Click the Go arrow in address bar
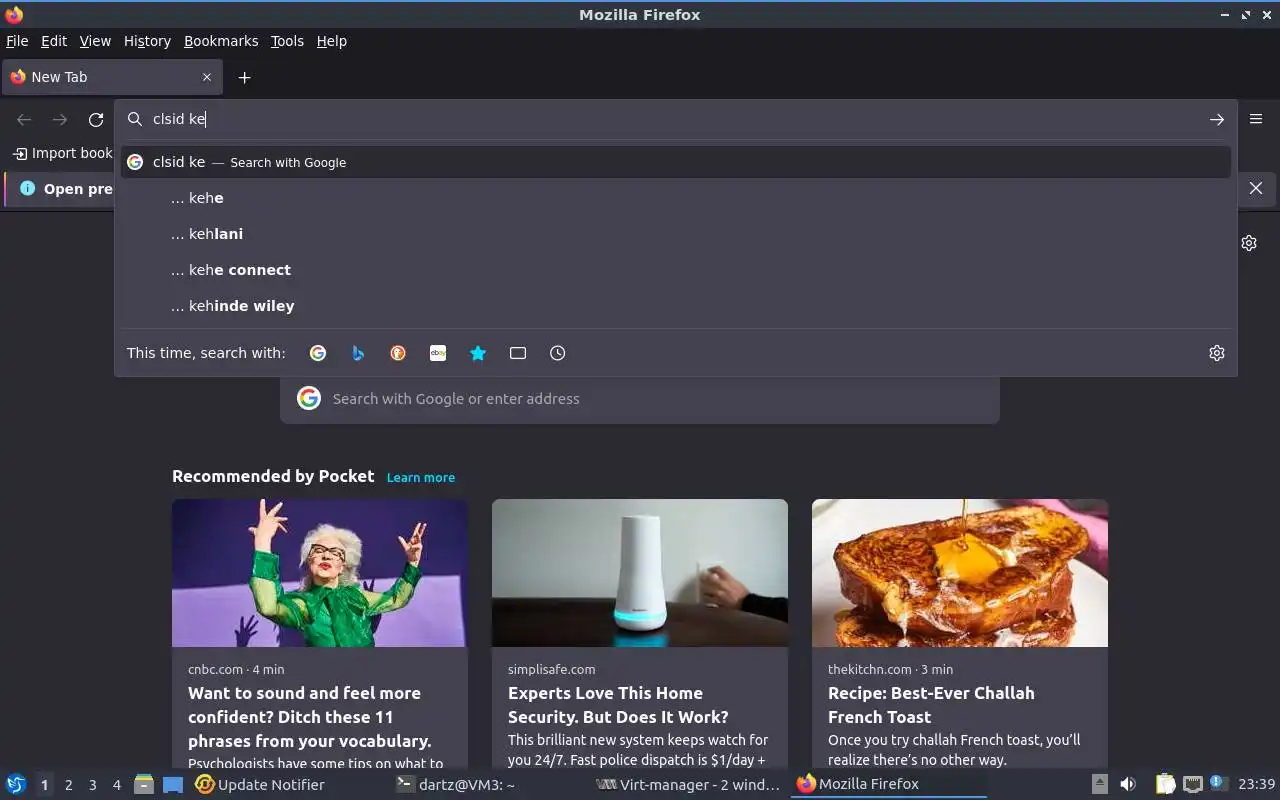 1217,119
